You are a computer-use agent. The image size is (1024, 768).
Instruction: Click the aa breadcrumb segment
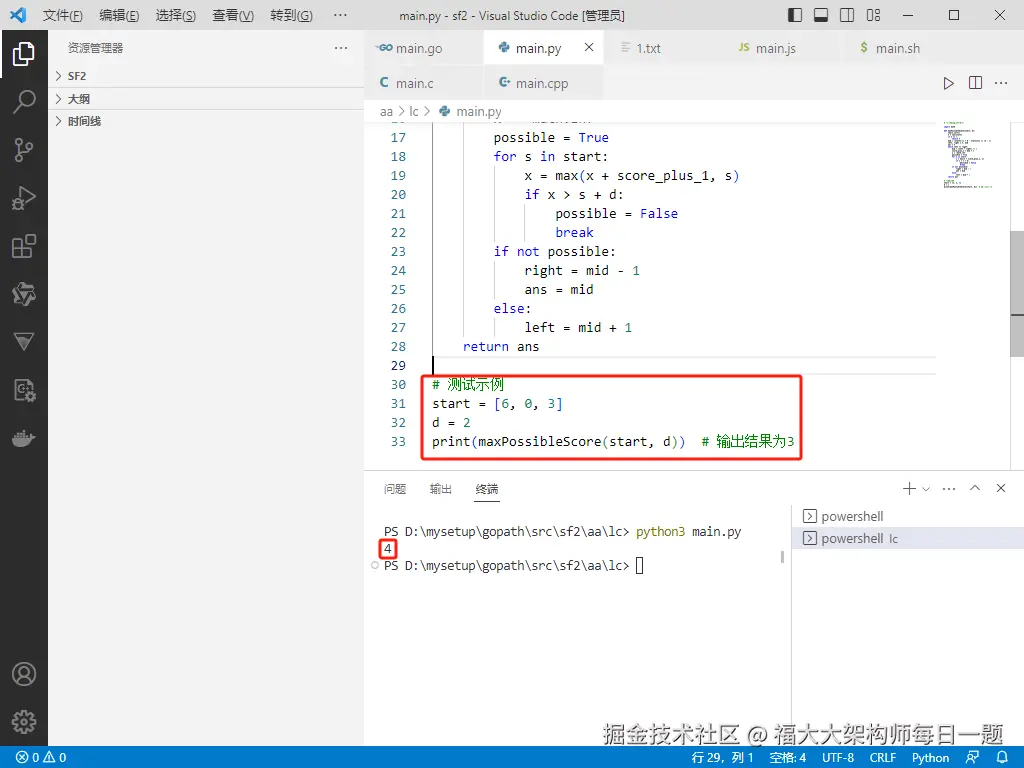[387, 112]
